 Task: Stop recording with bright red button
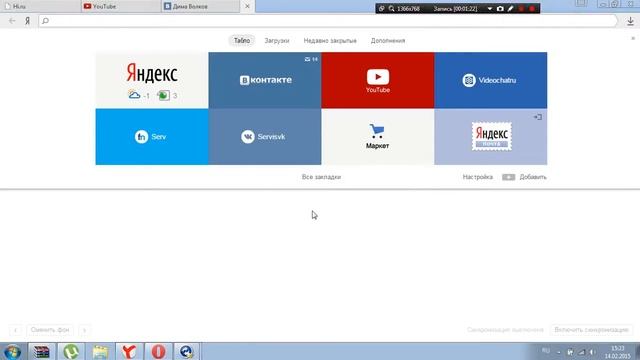click(x=532, y=9)
